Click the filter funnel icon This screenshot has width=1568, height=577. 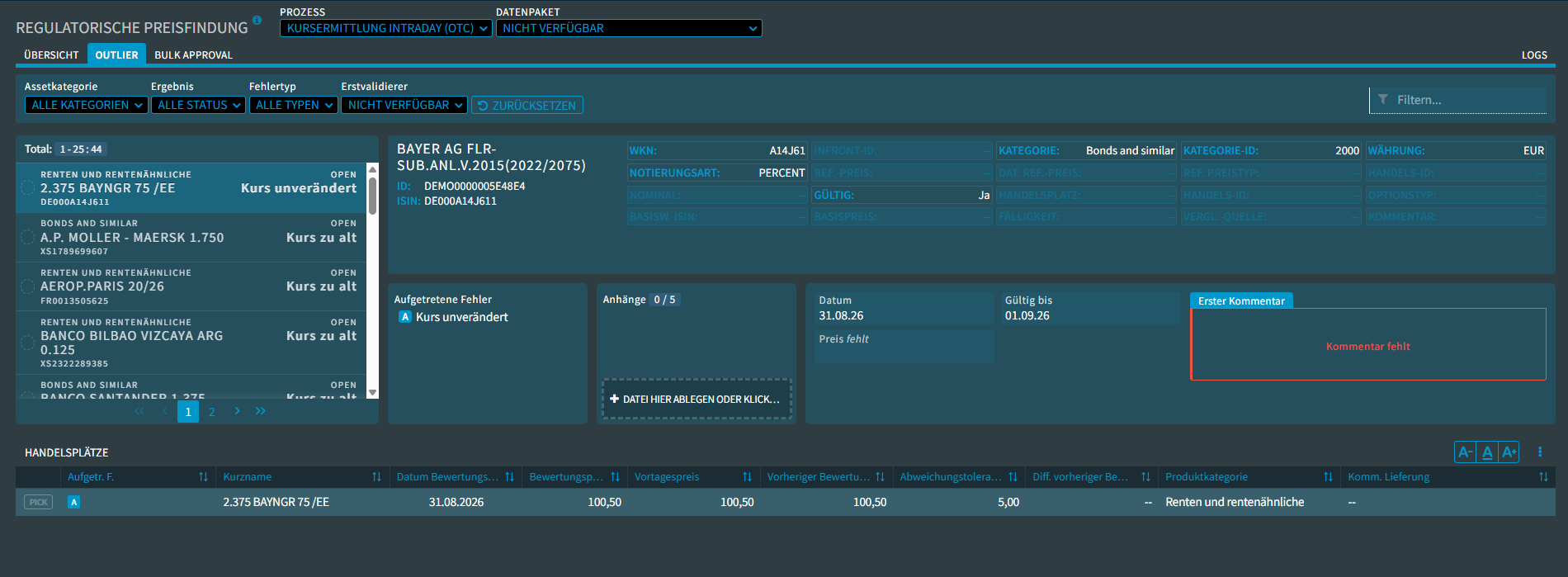(1383, 99)
